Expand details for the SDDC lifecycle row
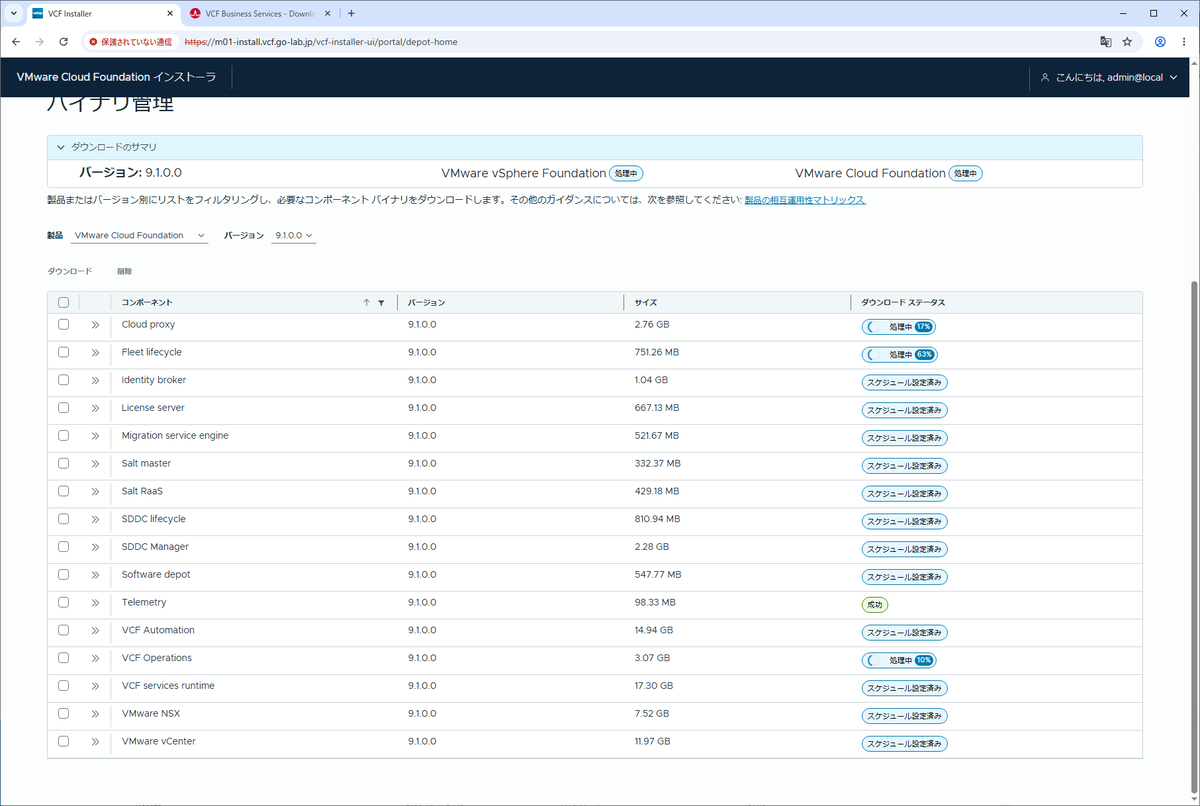This screenshot has width=1200, height=806. coord(95,519)
